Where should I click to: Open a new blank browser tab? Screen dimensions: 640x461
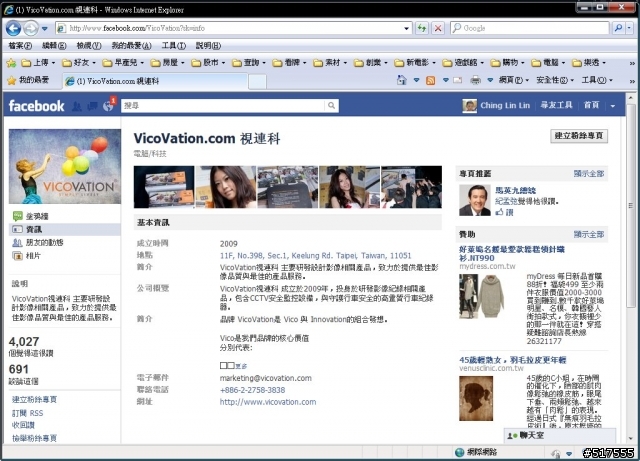257,81
